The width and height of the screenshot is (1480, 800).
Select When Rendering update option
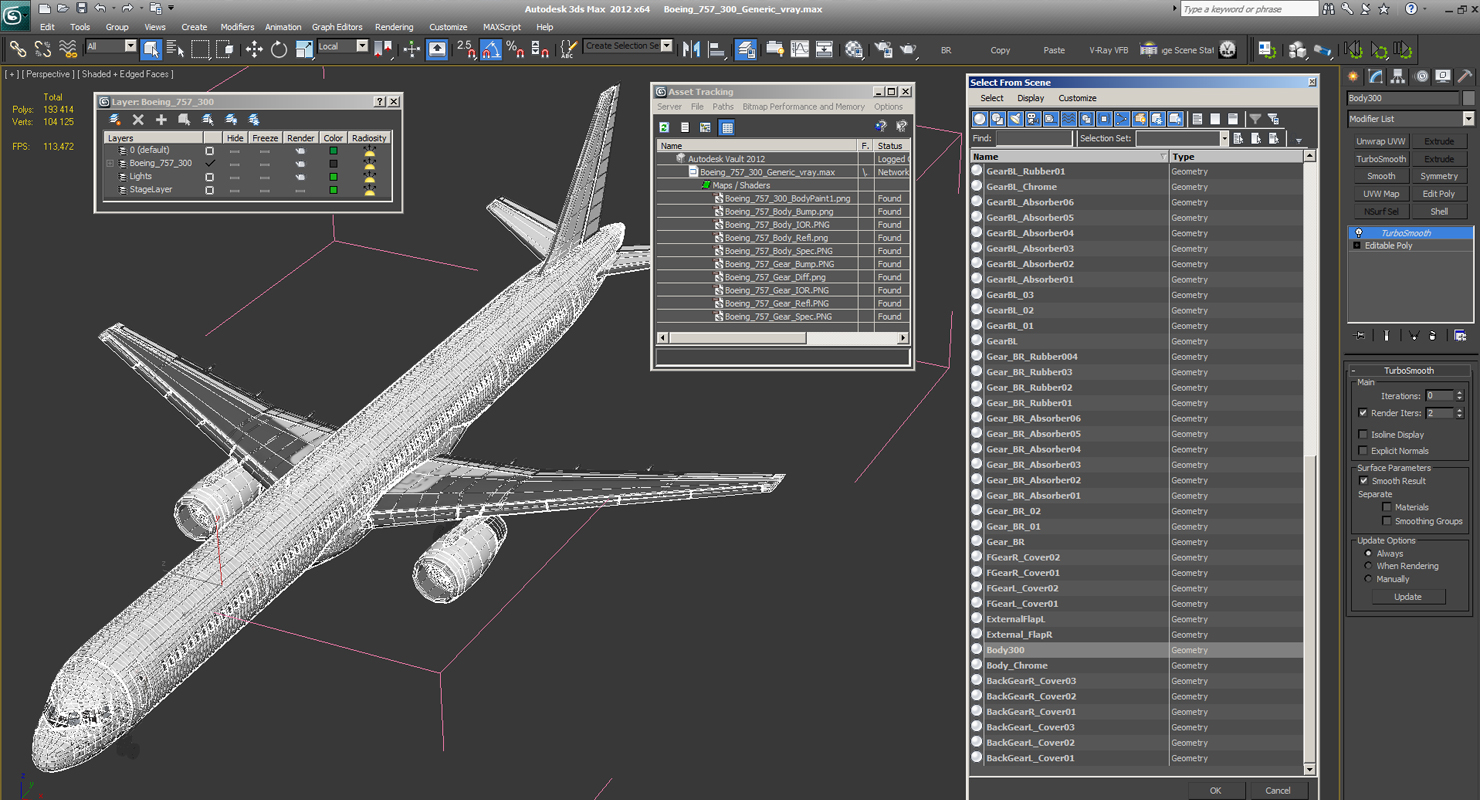[1368, 566]
